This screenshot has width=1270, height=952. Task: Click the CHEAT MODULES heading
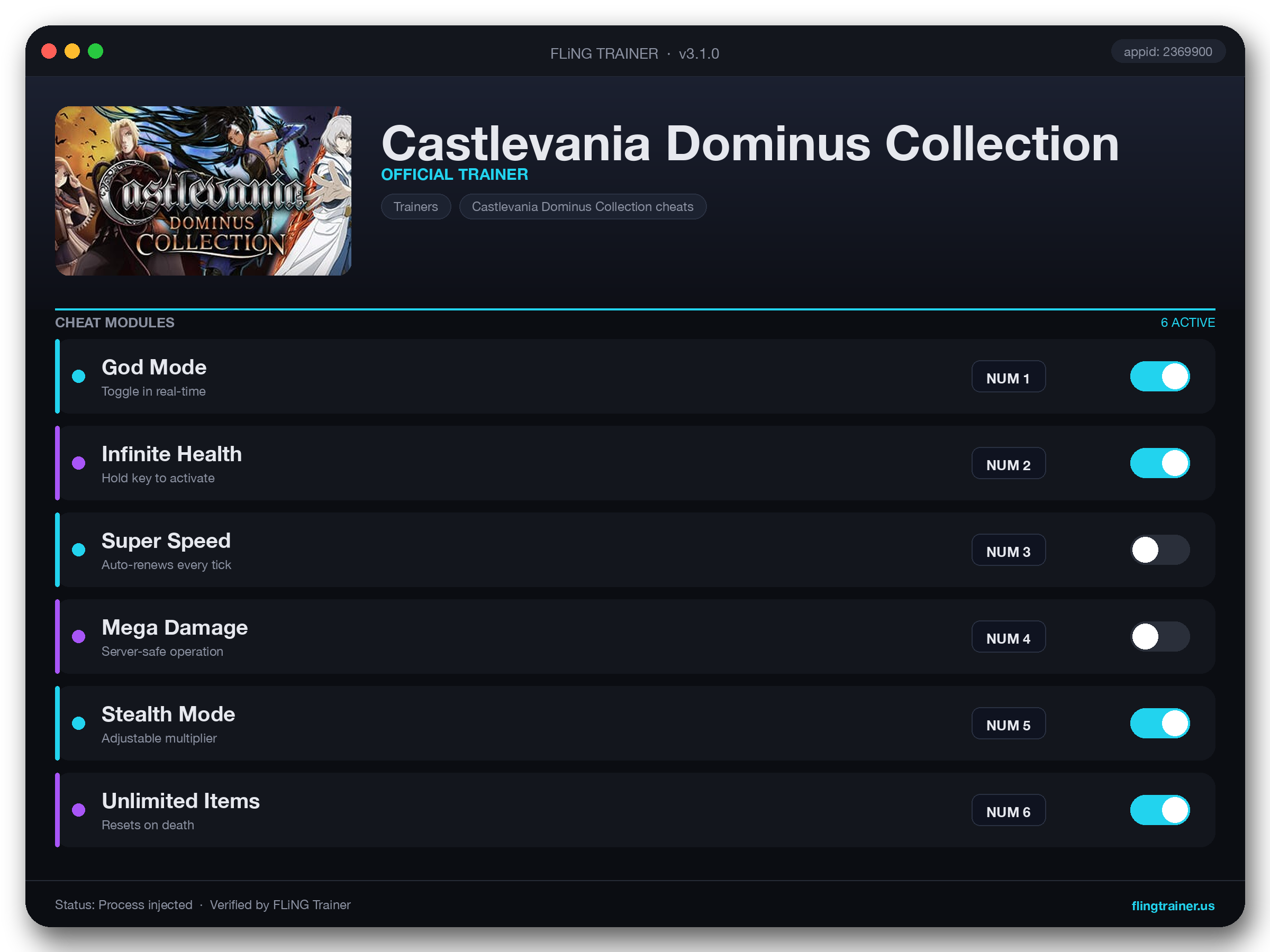(x=115, y=323)
